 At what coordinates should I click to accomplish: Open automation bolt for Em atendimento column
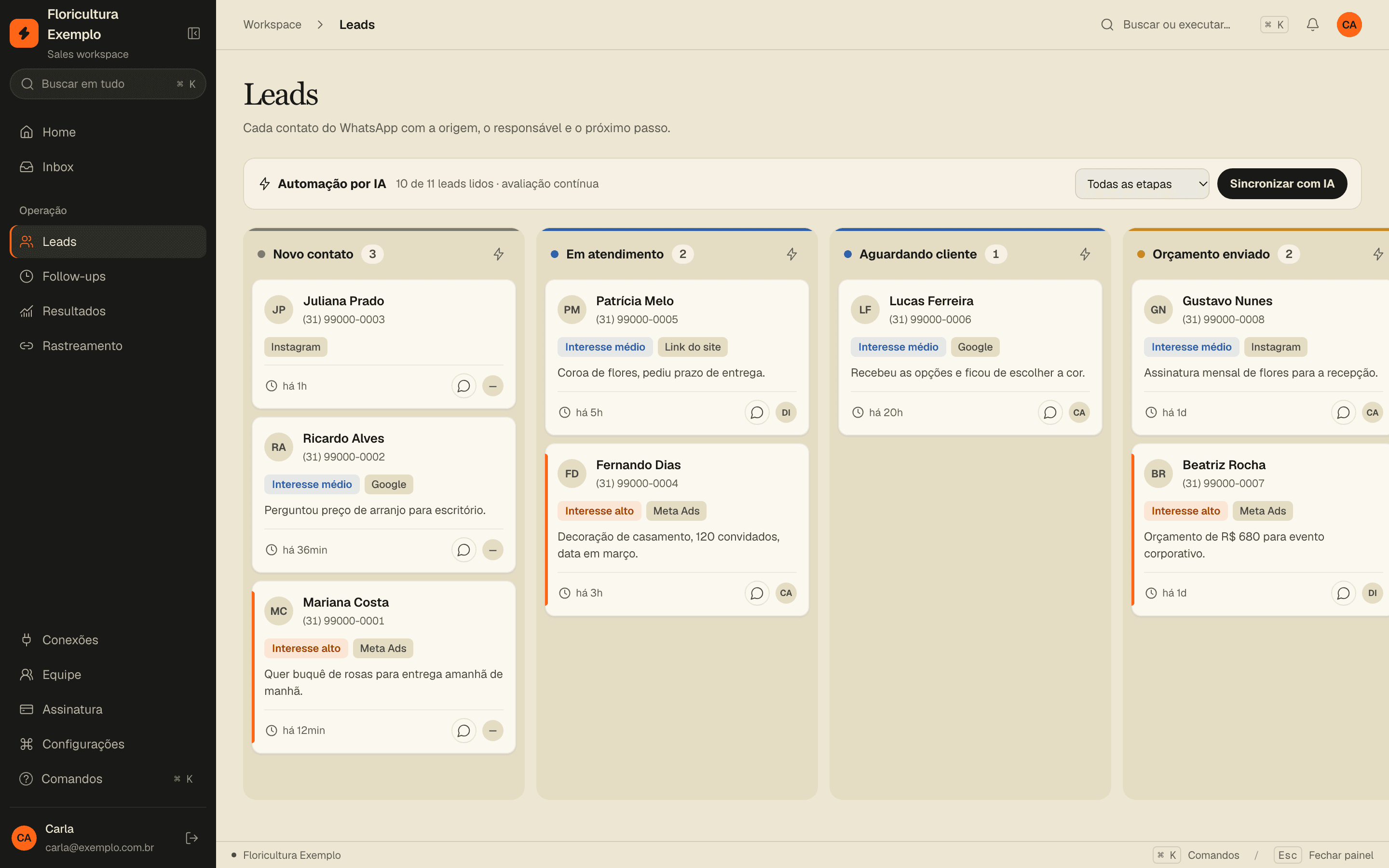coord(791,254)
